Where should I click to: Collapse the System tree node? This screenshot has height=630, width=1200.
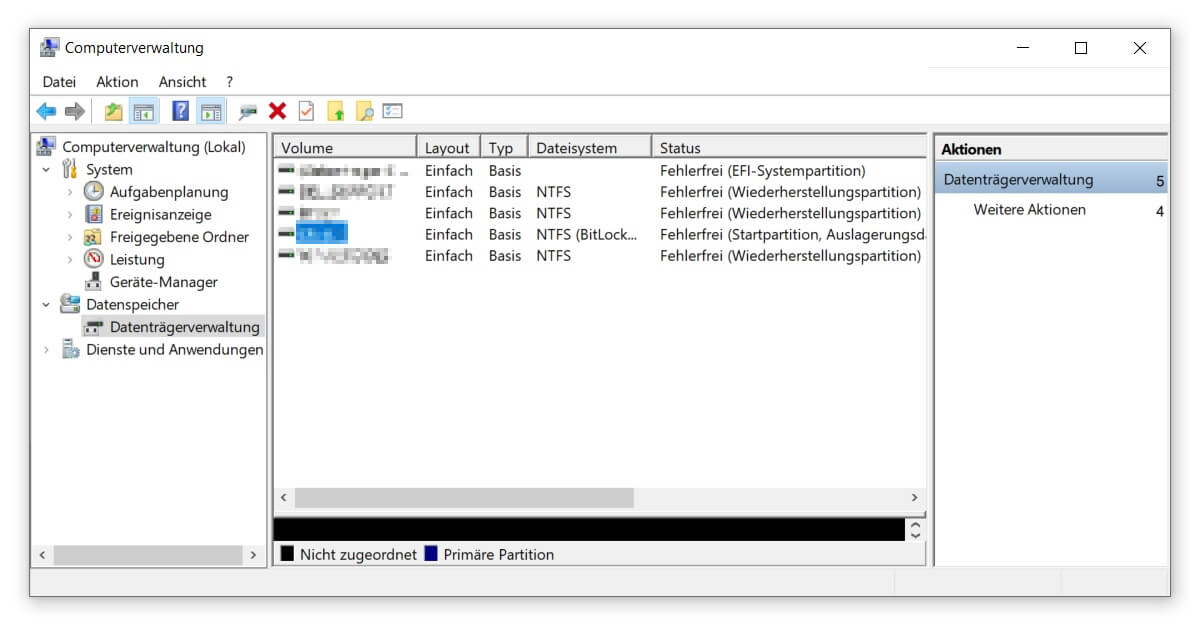click(46, 170)
